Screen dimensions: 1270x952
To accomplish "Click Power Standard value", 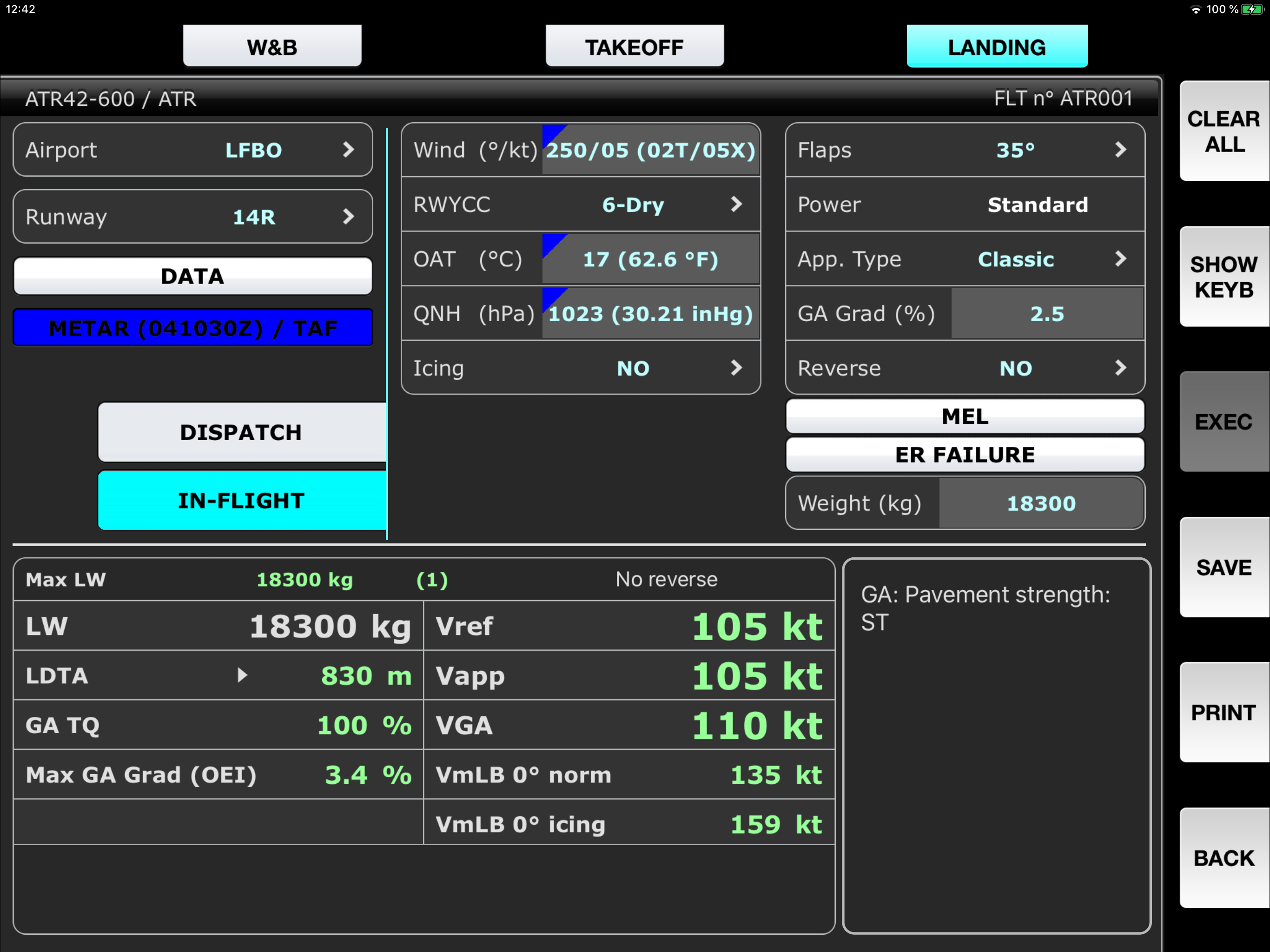I will [x=1038, y=205].
